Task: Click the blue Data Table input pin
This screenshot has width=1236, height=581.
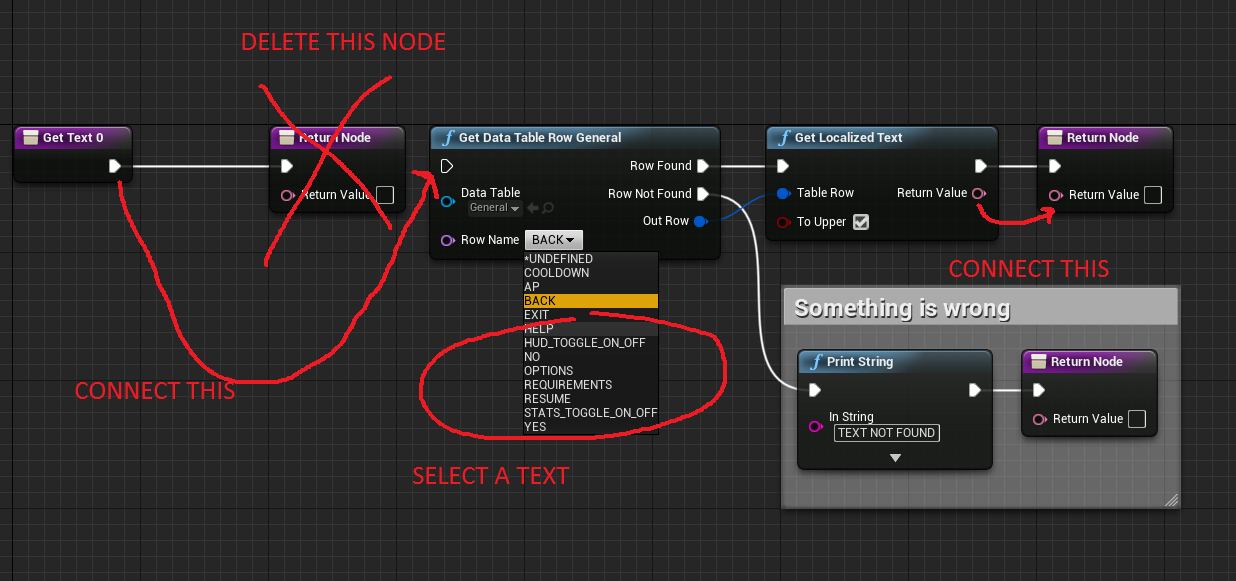Action: [448, 201]
